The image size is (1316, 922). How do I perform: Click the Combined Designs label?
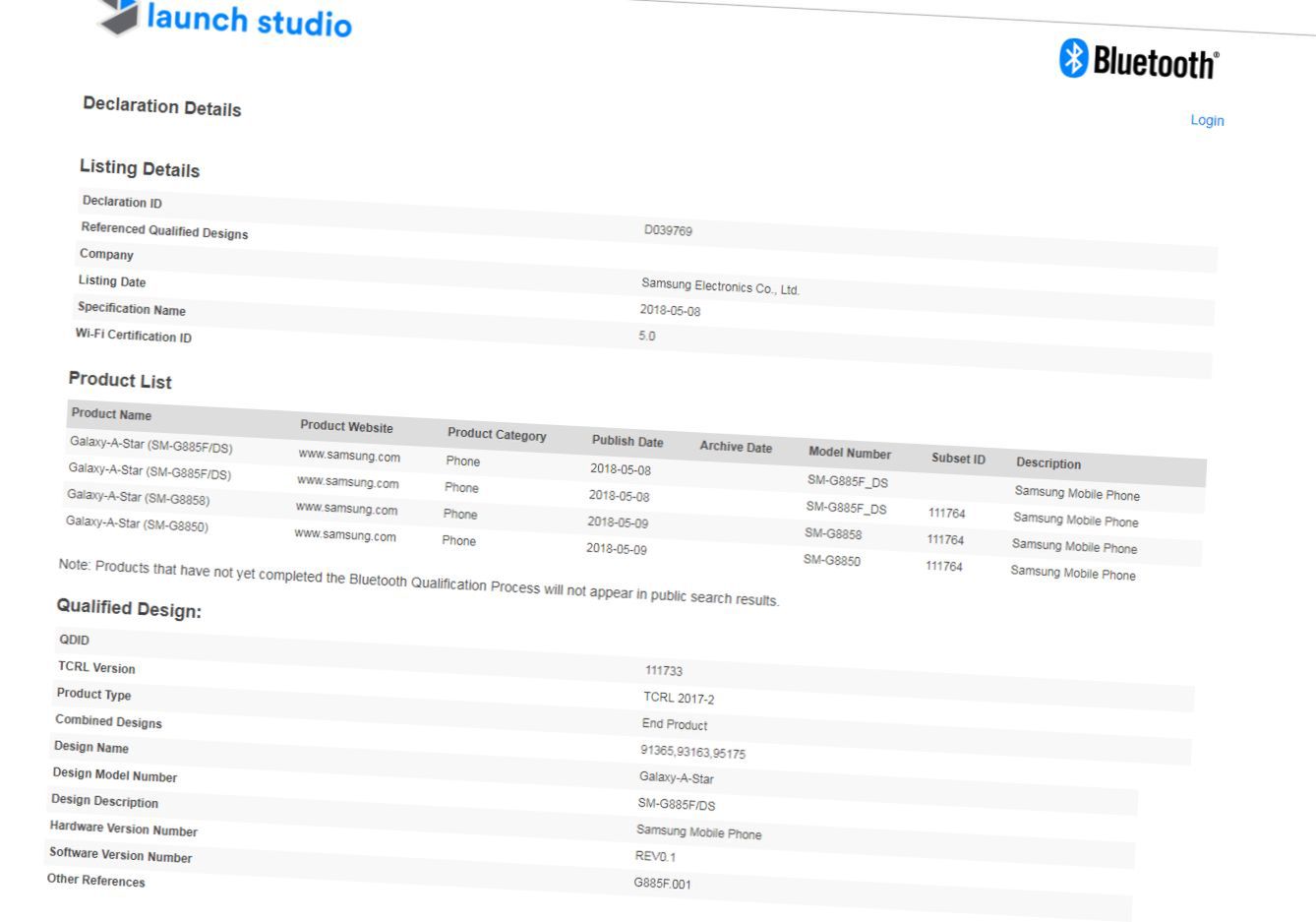[x=108, y=720]
